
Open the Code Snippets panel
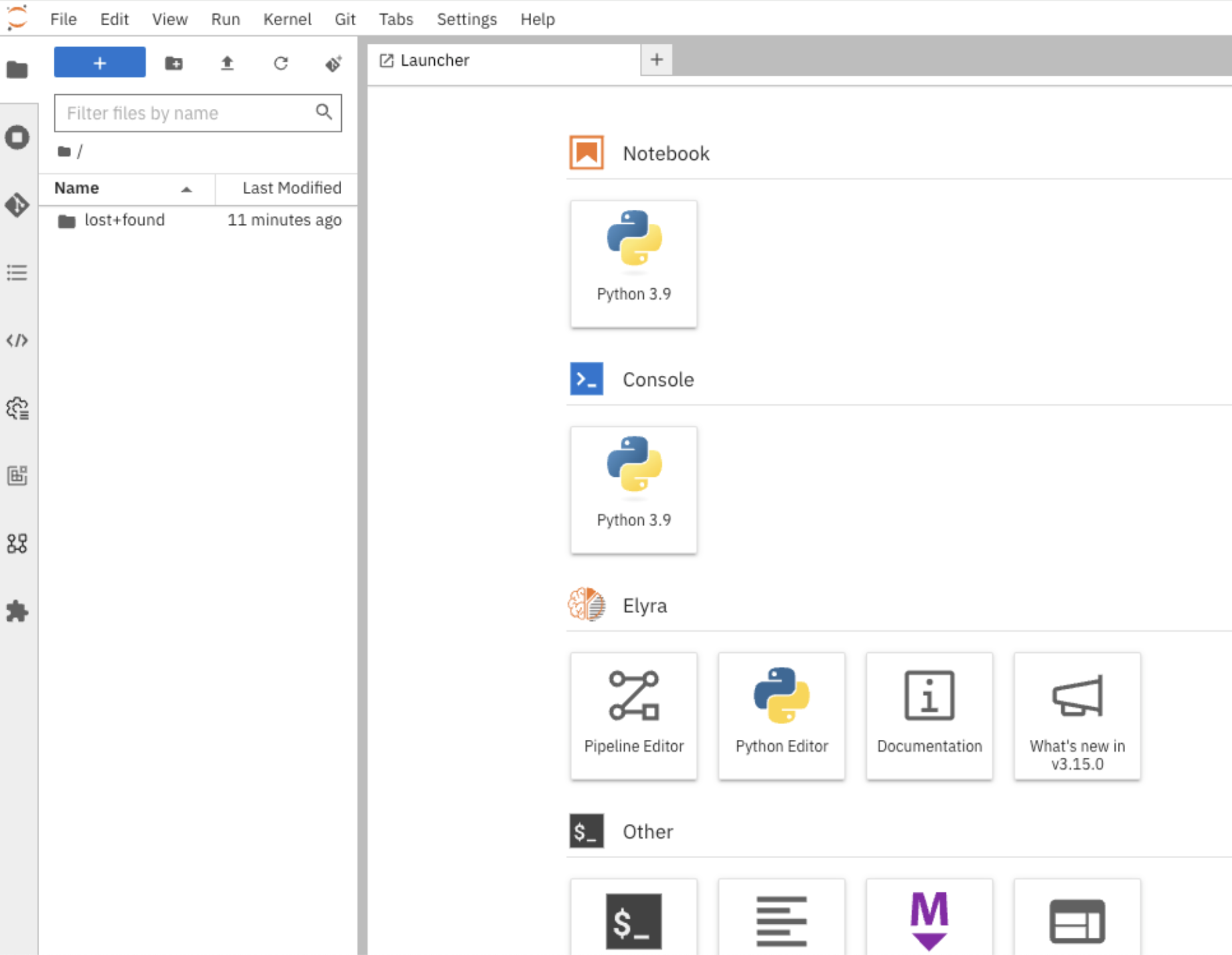(x=17, y=341)
